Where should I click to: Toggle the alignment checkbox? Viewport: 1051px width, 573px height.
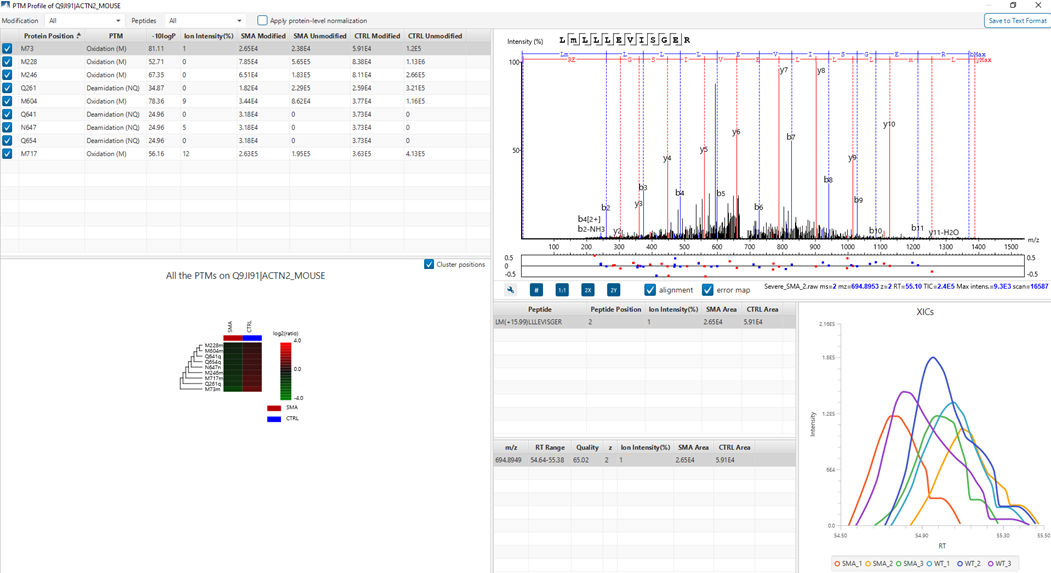pyautogui.click(x=650, y=290)
